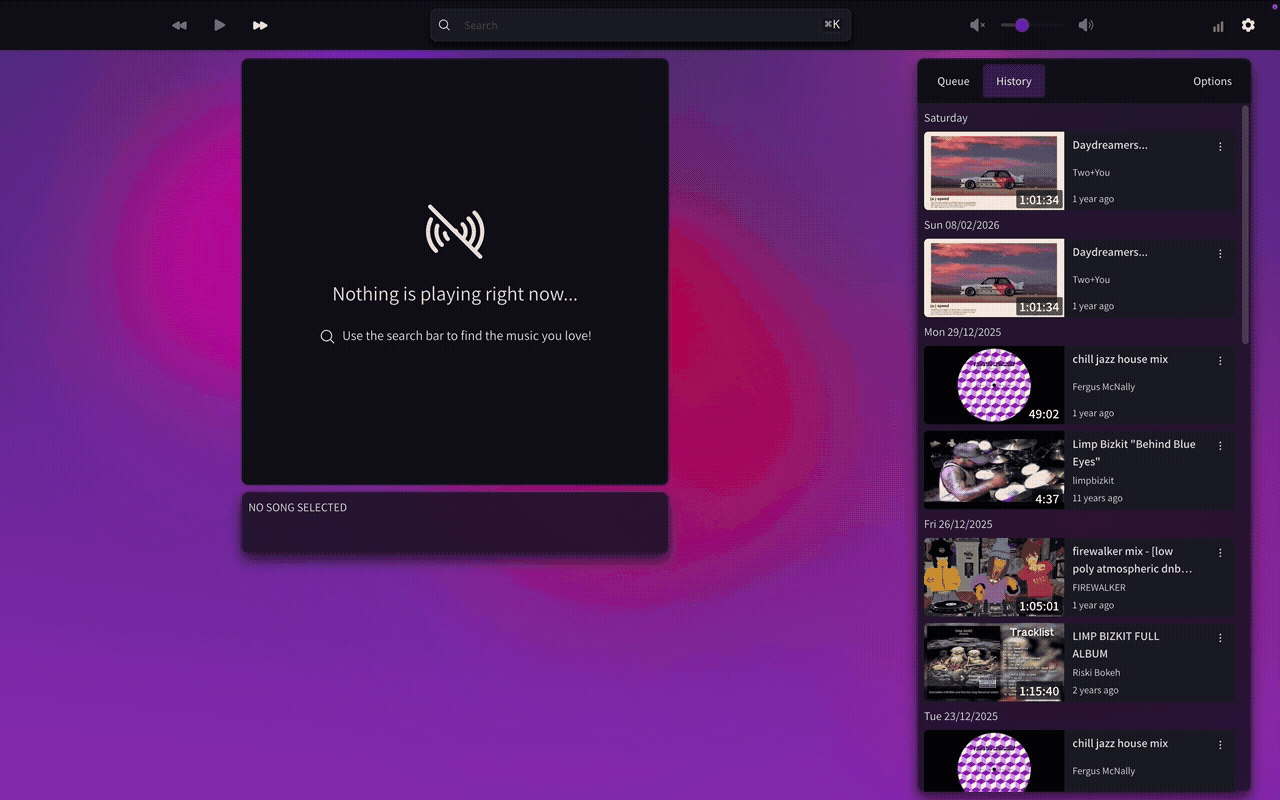The image size is (1280, 800).
Task: Open the three-dot menu for chill jazz house mix
Action: click(x=1220, y=360)
